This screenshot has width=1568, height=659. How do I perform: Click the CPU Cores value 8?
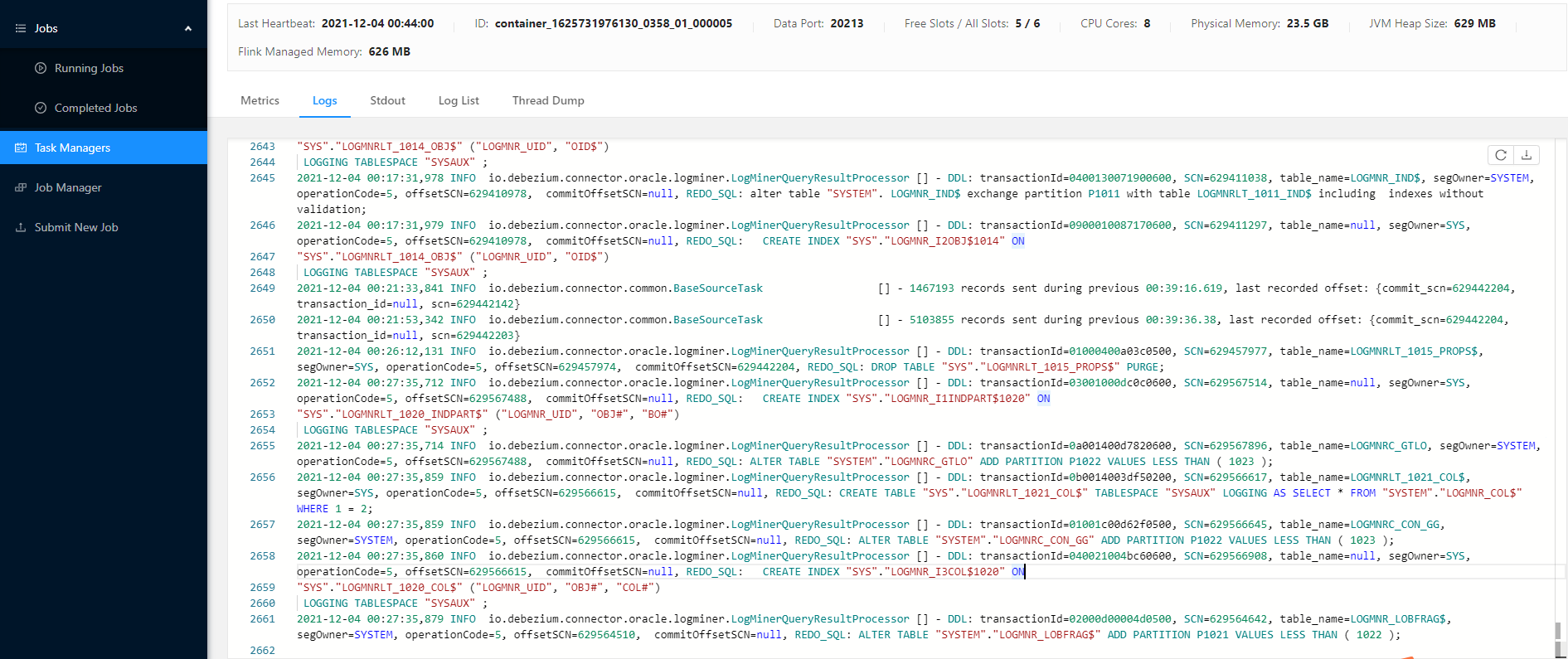[x=1147, y=23]
